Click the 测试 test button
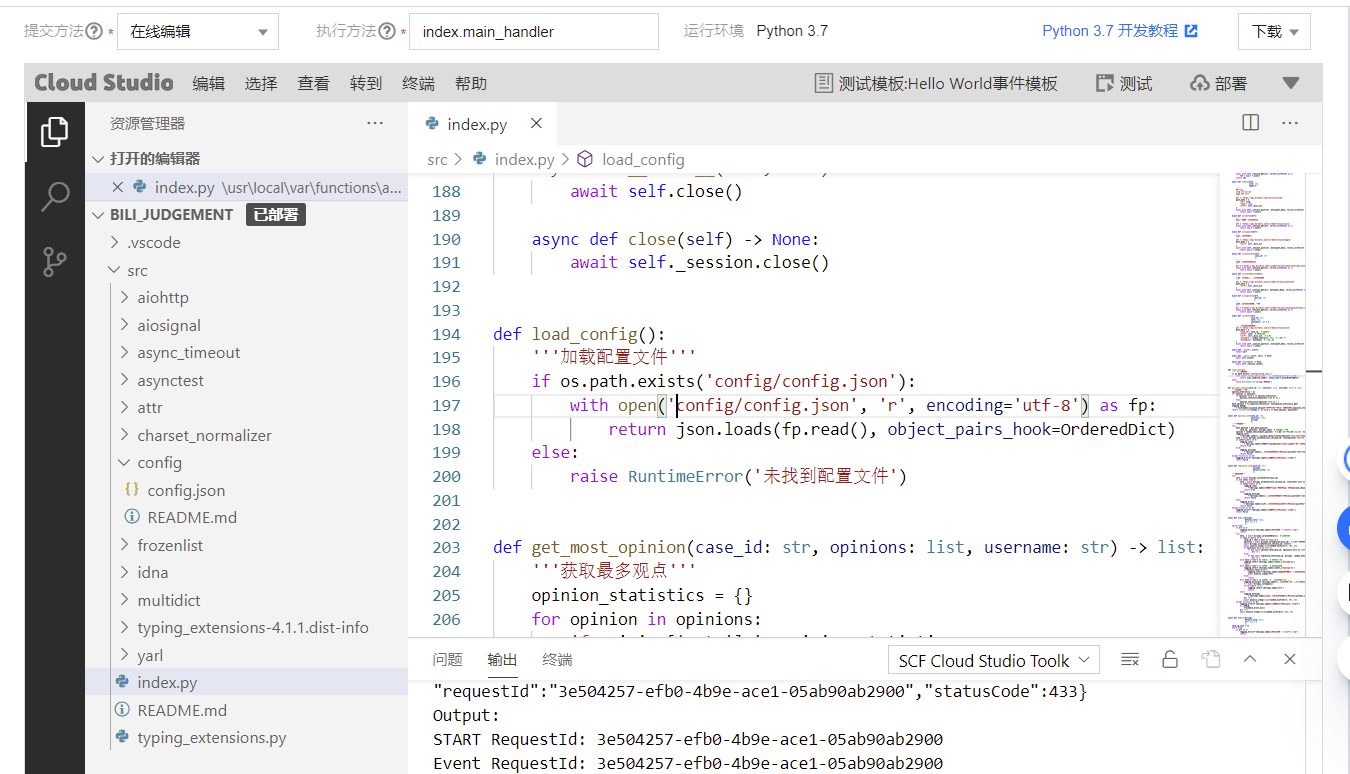The height and width of the screenshot is (774, 1350). pyautogui.click(x=1124, y=83)
